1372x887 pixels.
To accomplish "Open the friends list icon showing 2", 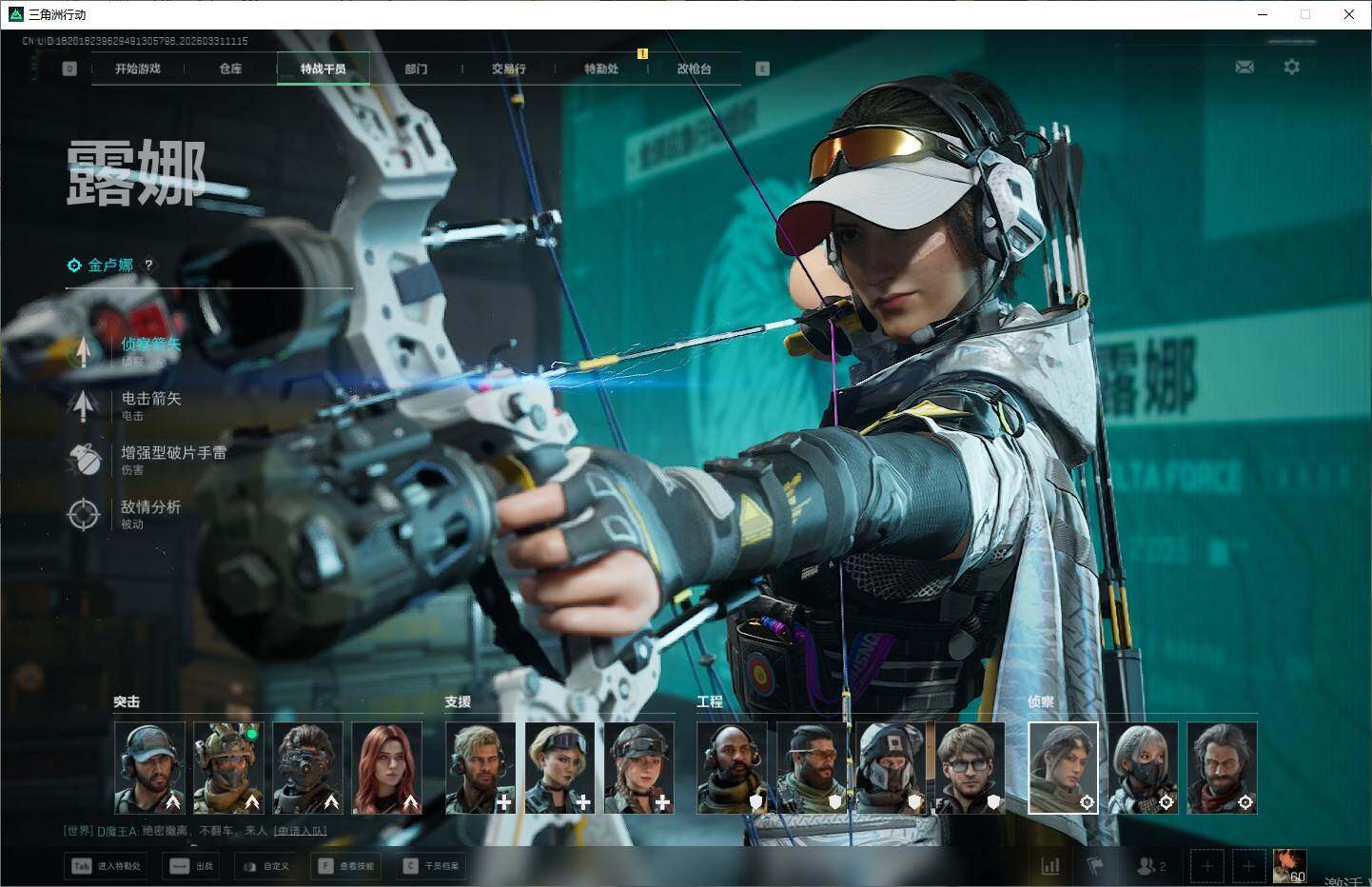I will tap(1151, 866).
